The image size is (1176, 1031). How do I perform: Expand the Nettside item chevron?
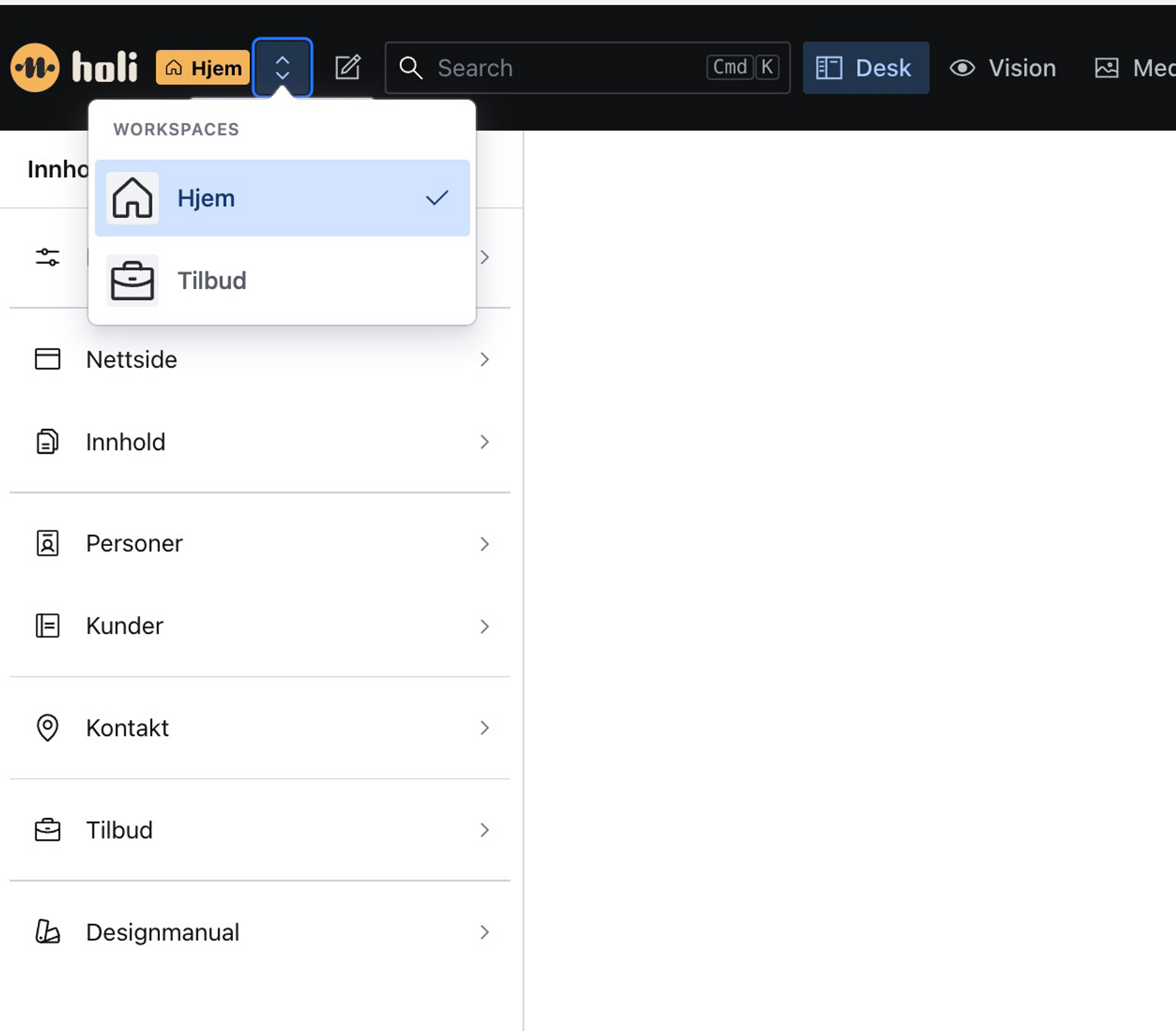pos(484,359)
